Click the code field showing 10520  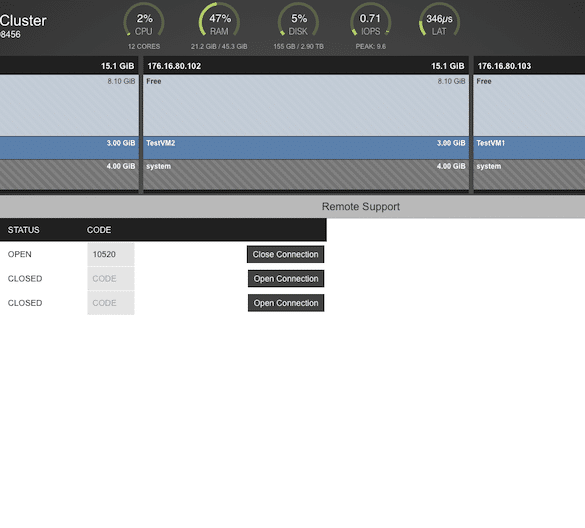111,254
